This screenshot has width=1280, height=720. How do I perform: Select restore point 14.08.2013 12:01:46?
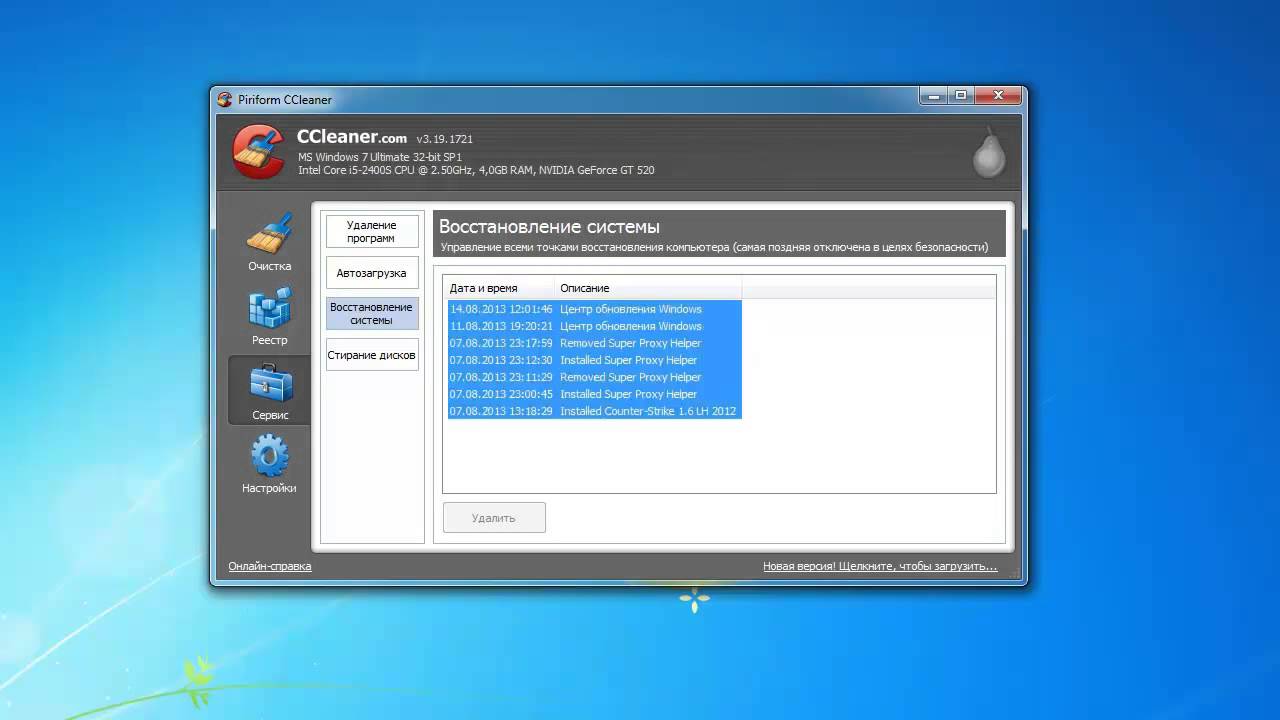pyautogui.click(x=594, y=309)
